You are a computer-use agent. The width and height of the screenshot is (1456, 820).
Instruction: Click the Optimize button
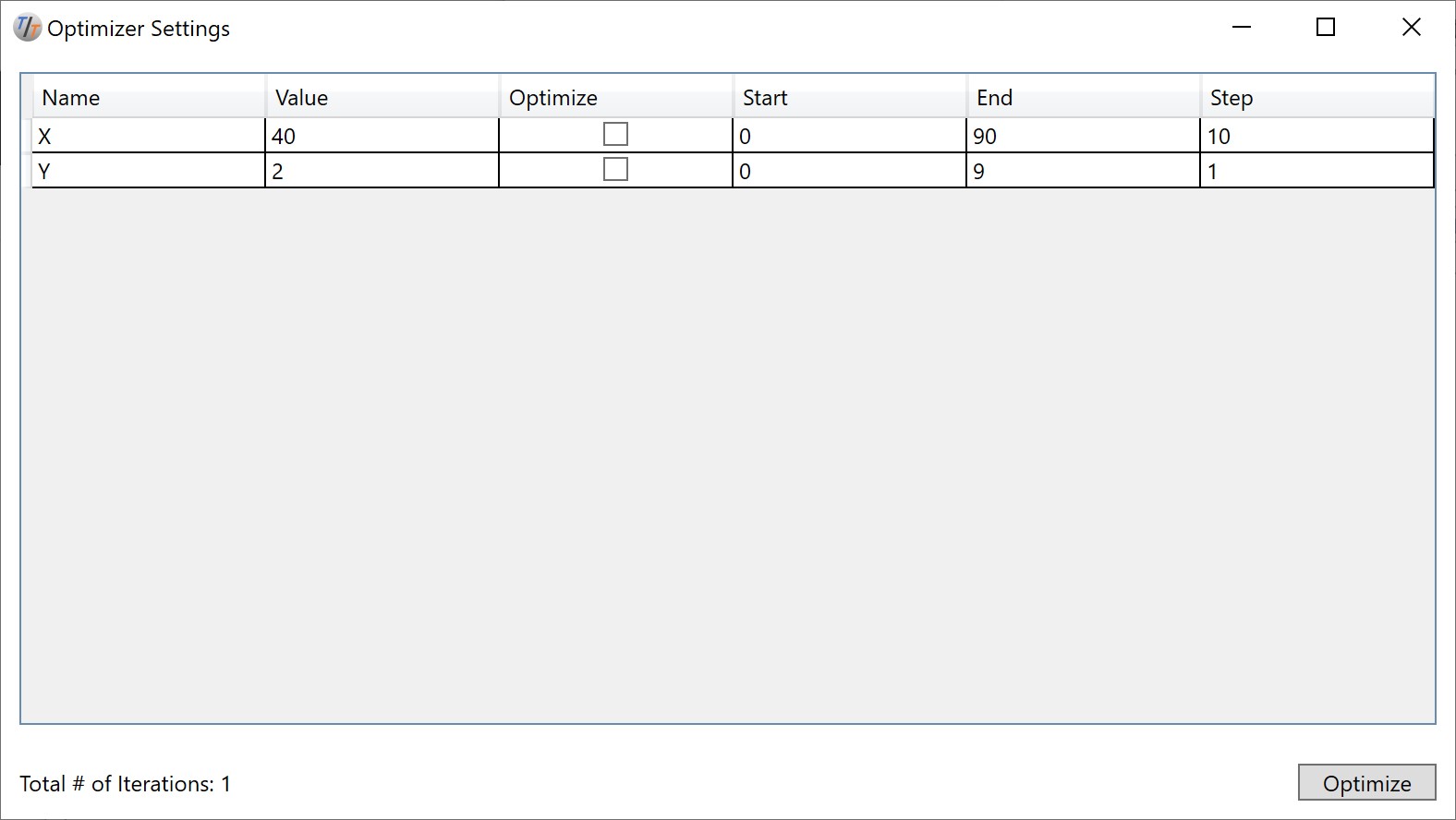click(x=1366, y=783)
